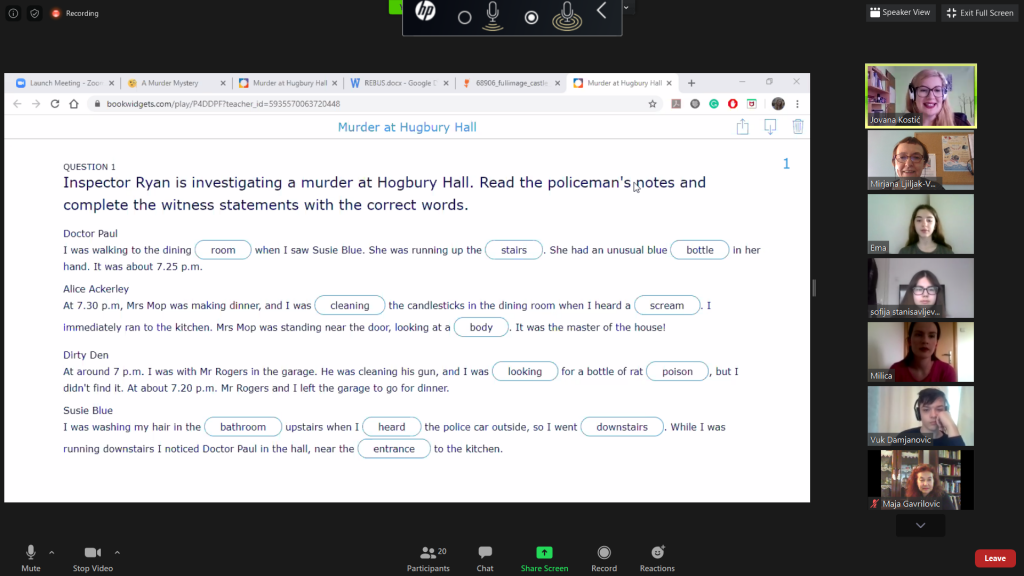Bookmark the page with the star icon

653,104
